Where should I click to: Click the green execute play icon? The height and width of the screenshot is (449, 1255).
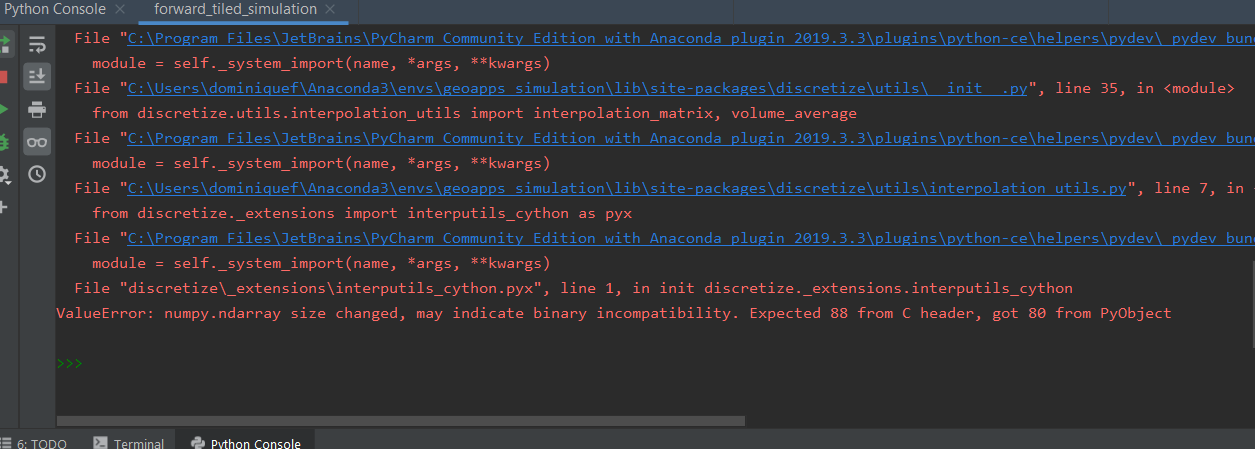point(4,109)
